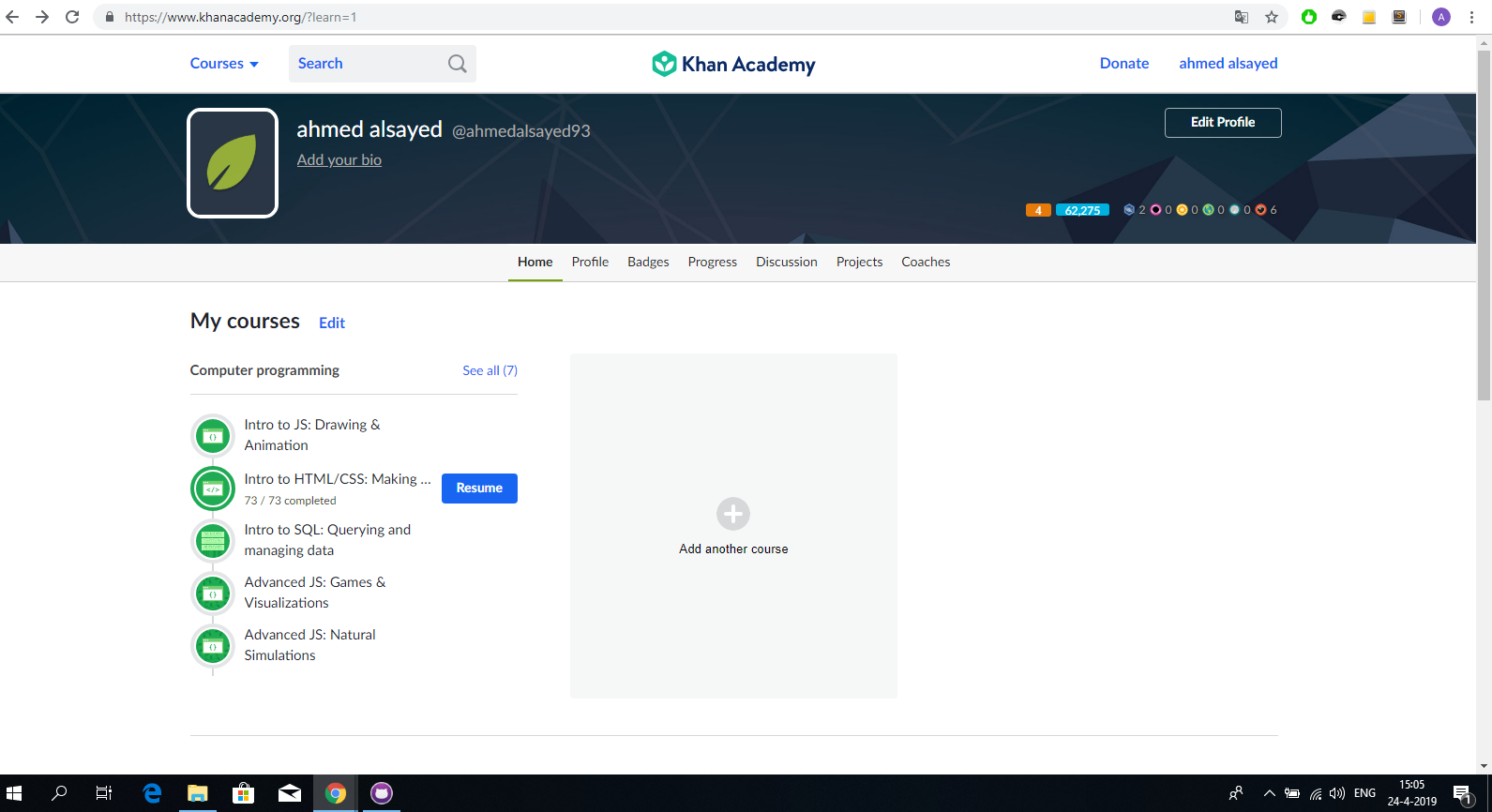The width and height of the screenshot is (1492, 812).
Task: Open the Chrome profile avatar A
Action: pos(1441,17)
